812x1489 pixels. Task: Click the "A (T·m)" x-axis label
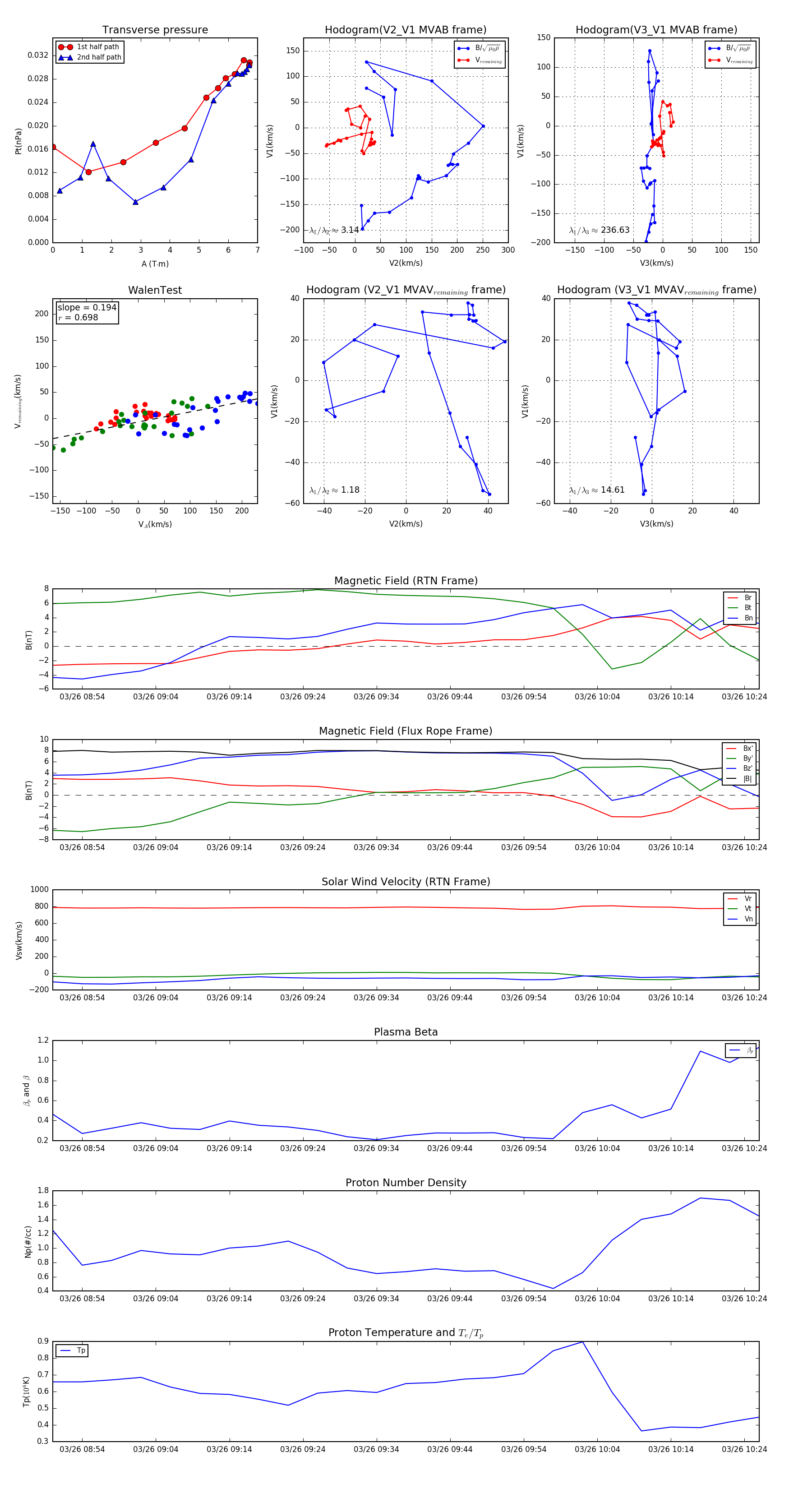[x=155, y=264]
